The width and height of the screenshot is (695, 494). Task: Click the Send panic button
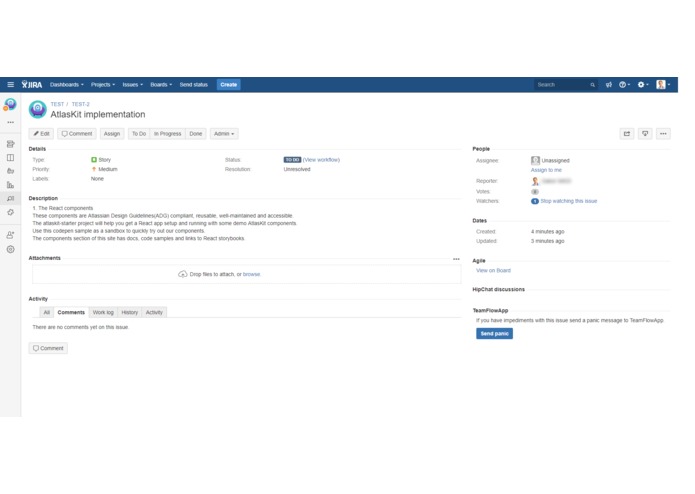pos(494,334)
